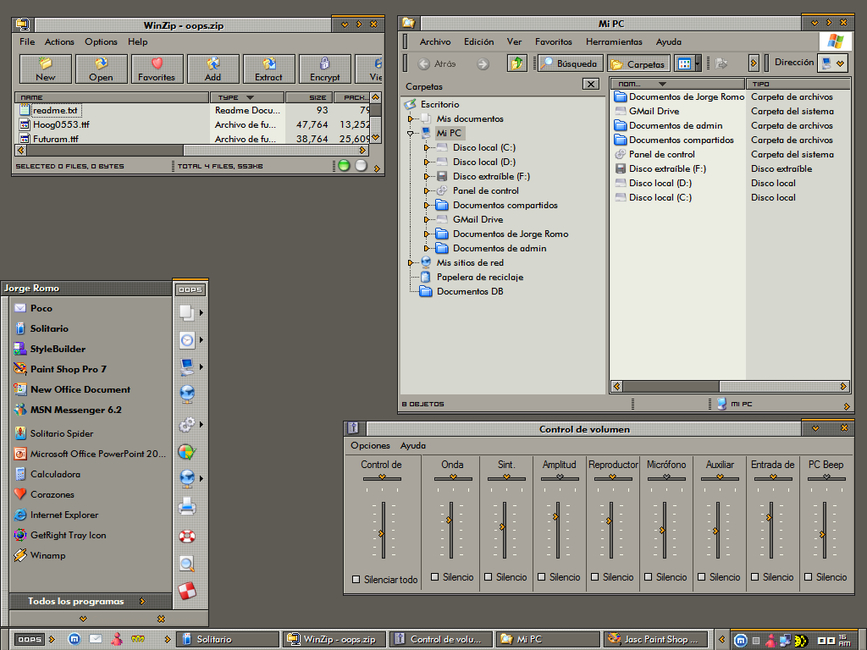The width and height of the screenshot is (867, 650).
Task: Open Favoritos menu in Mi PC
Action: coord(553,42)
